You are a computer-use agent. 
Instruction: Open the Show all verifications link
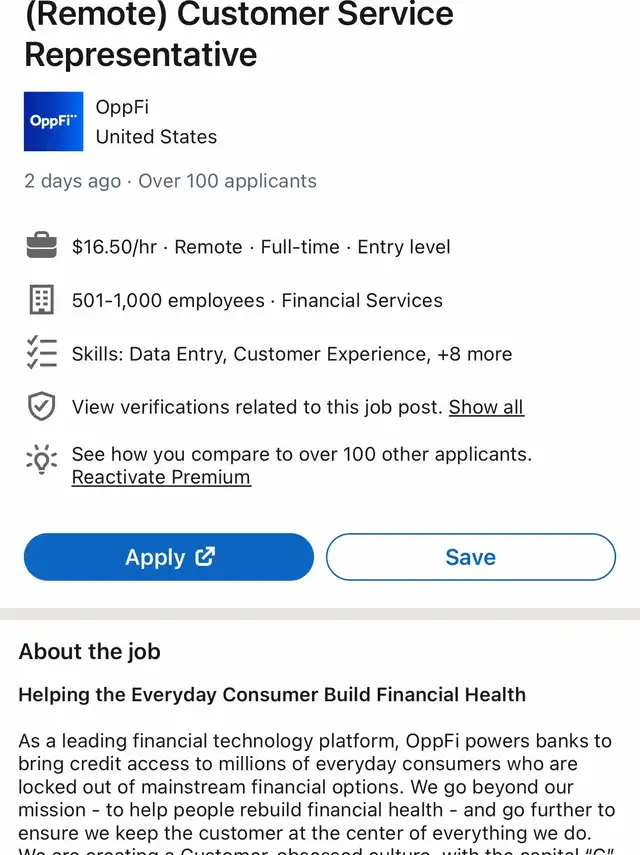point(486,407)
